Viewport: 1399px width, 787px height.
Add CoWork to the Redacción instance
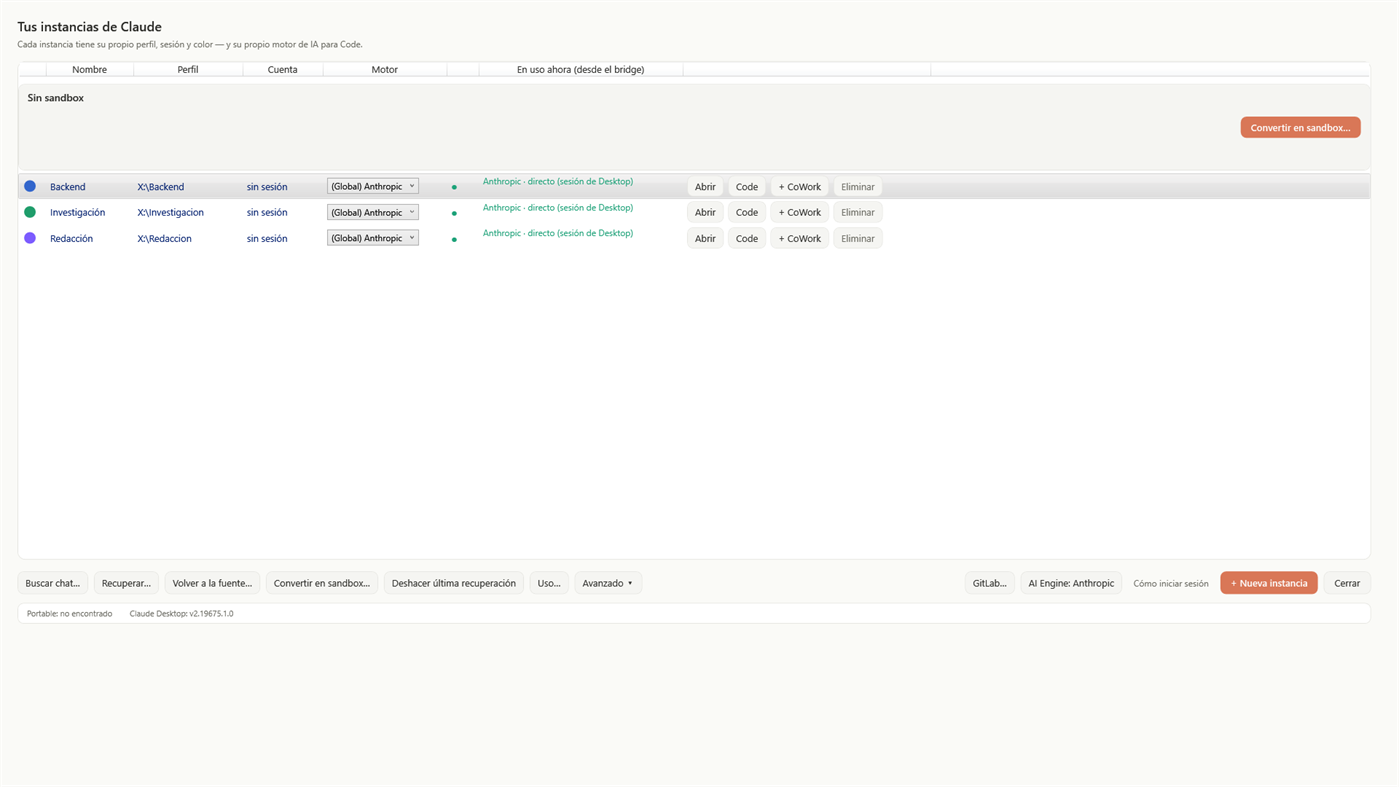[800, 238]
